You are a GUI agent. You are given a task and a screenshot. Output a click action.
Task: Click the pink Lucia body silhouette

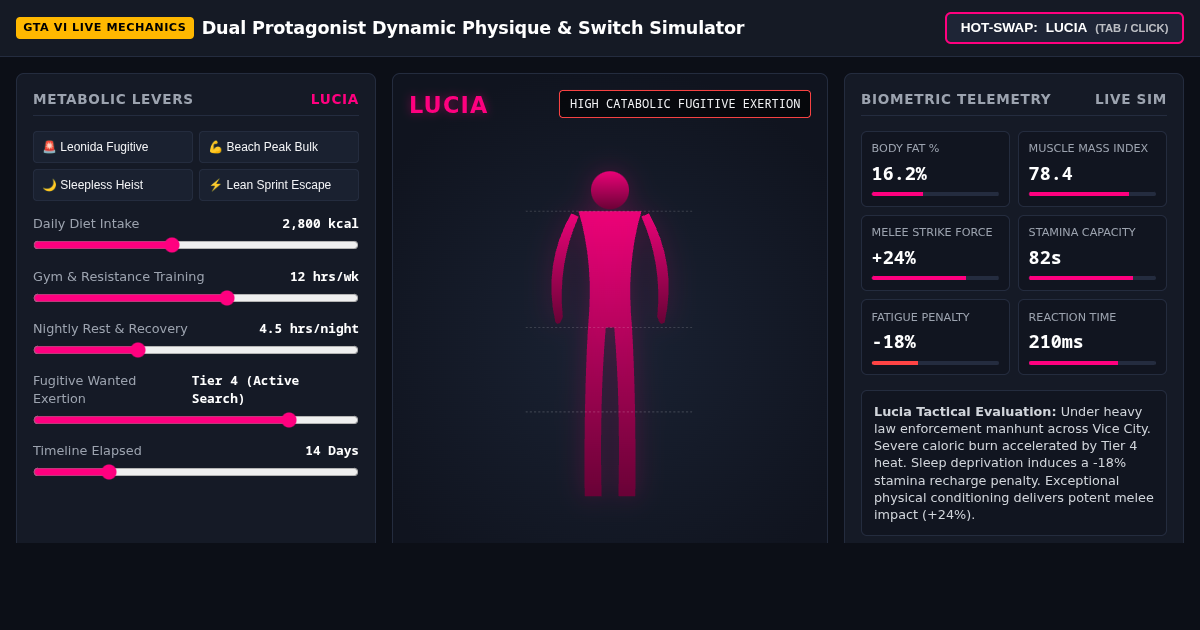pos(610,333)
